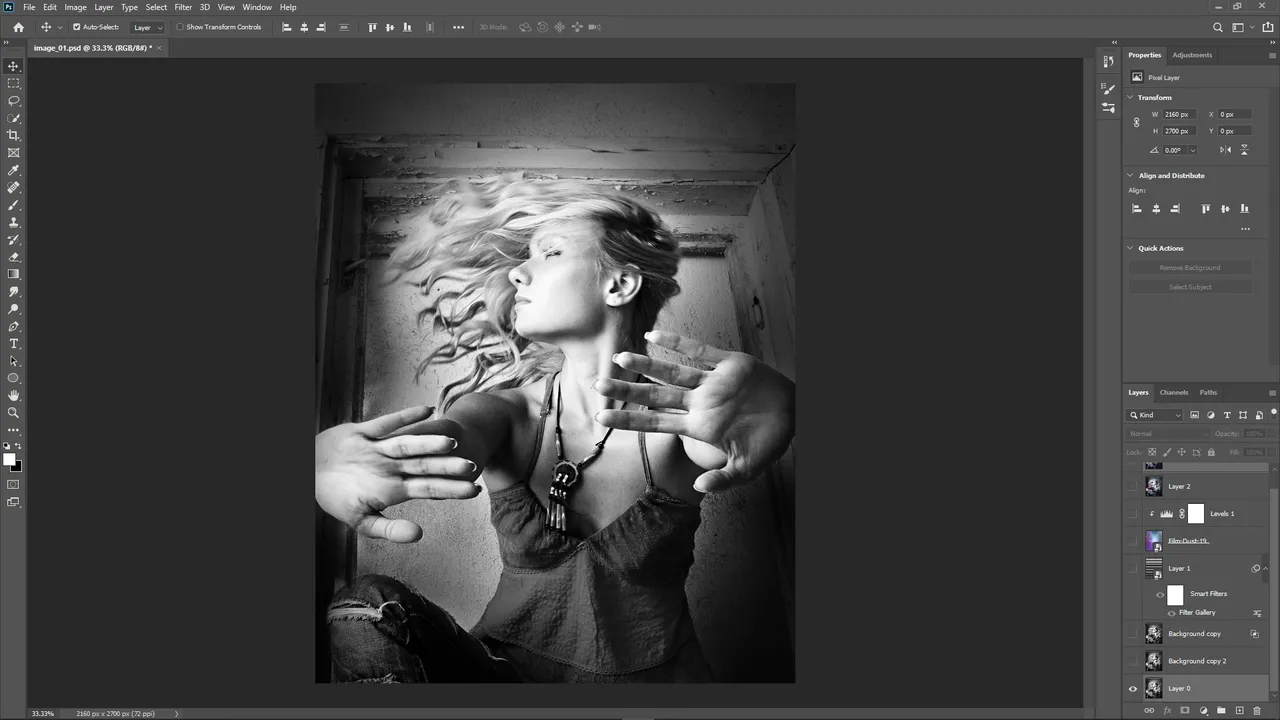Viewport: 1280px width, 720px height.
Task: Open the Image menu
Action: tap(75, 7)
